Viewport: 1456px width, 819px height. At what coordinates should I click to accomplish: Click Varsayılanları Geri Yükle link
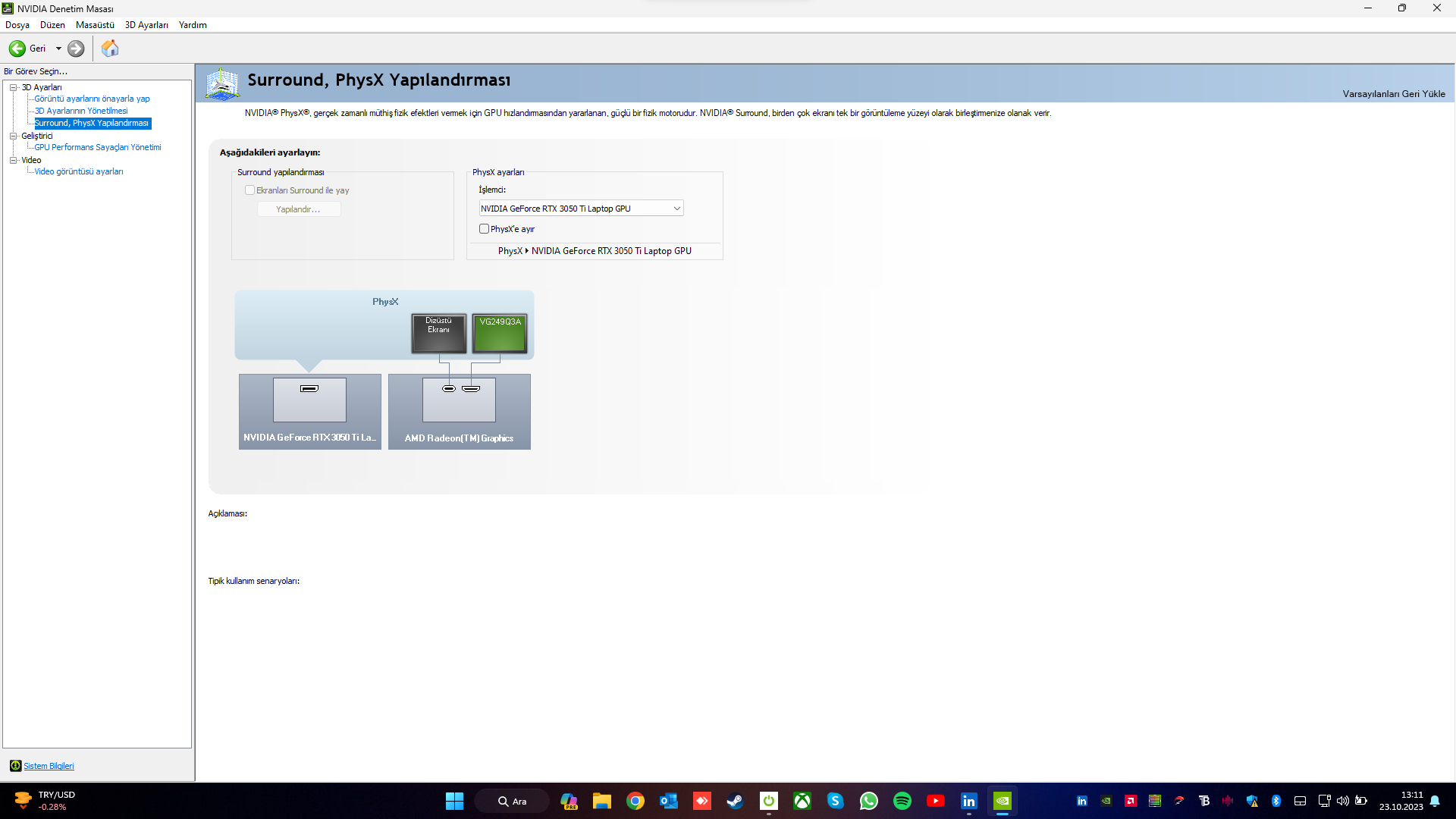click(x=1393, y=94)
